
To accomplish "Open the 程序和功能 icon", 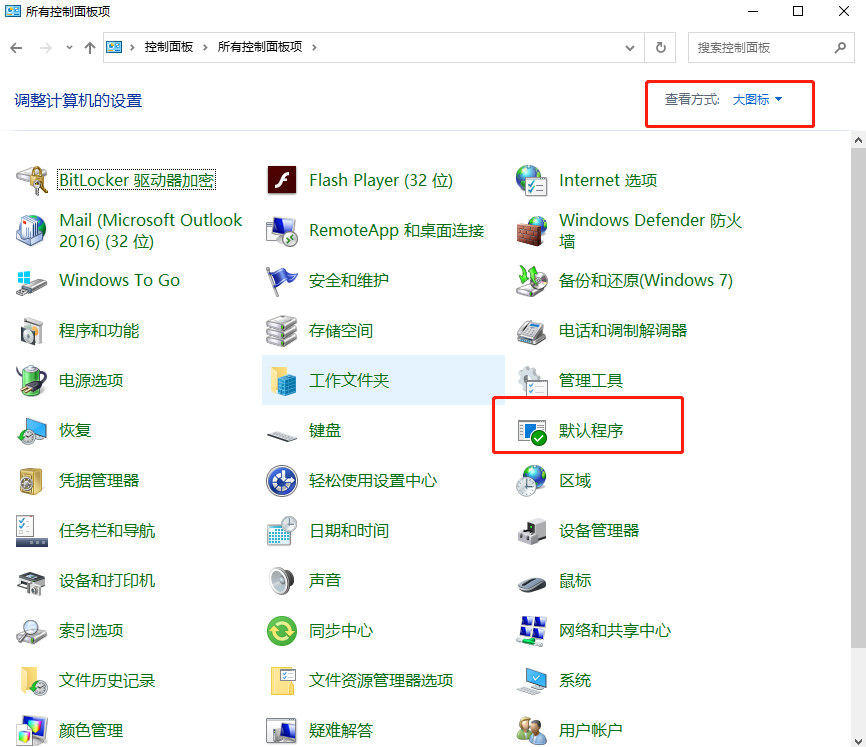I will pyautogui.click(x=32, y=330).
